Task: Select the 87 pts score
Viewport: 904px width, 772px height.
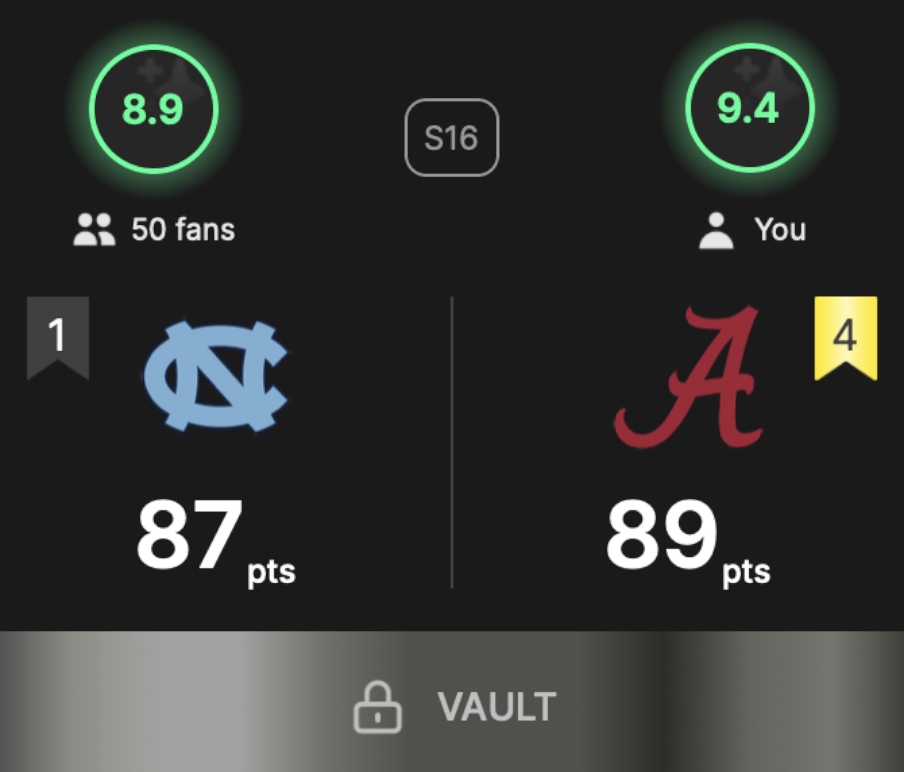Action: [216, 542]
